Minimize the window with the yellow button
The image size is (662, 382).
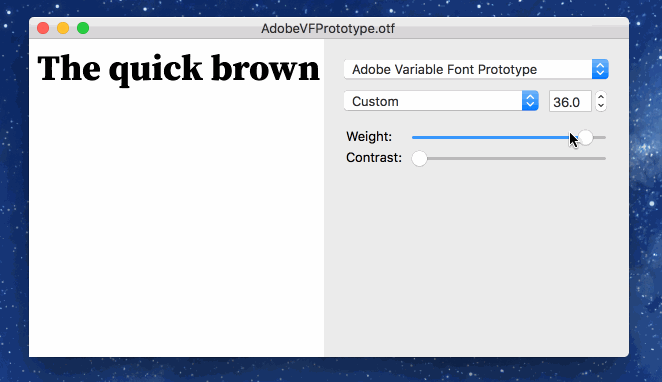pyautogui.click(x=63, y=28)
